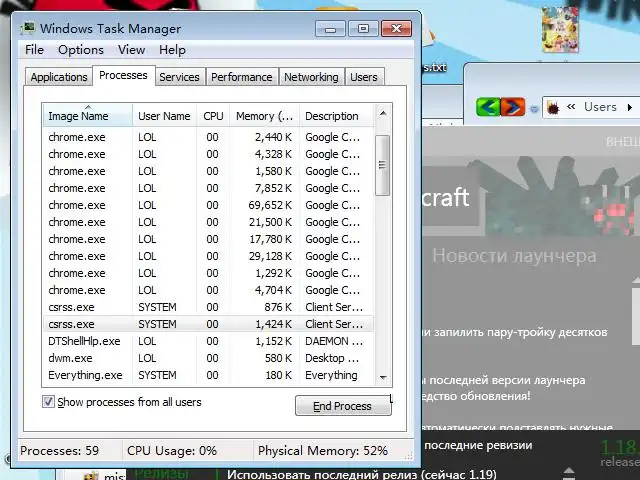
Task: Click the End Process button
Action: tap(342, 406)
